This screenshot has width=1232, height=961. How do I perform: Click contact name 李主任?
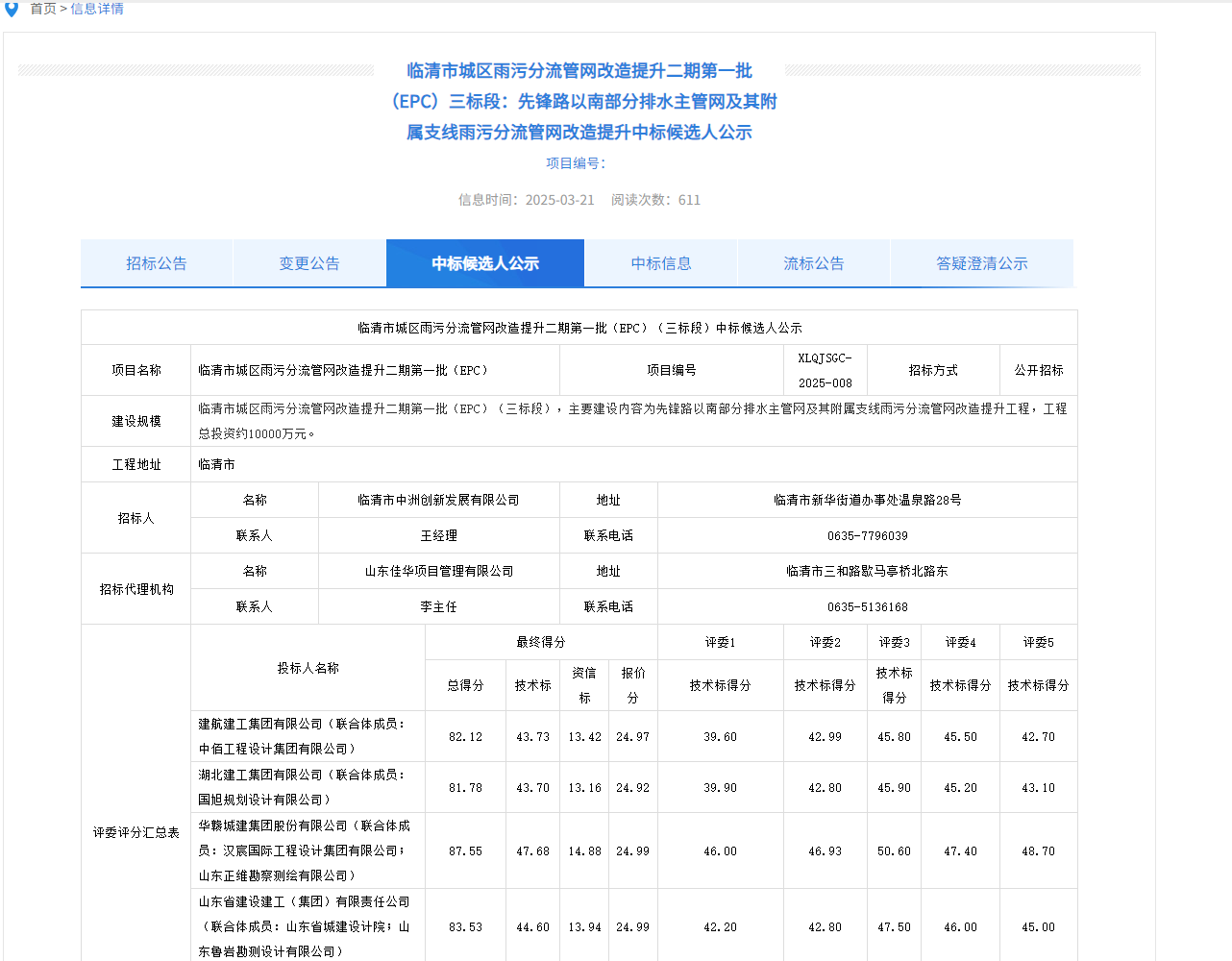pos(439,606)
